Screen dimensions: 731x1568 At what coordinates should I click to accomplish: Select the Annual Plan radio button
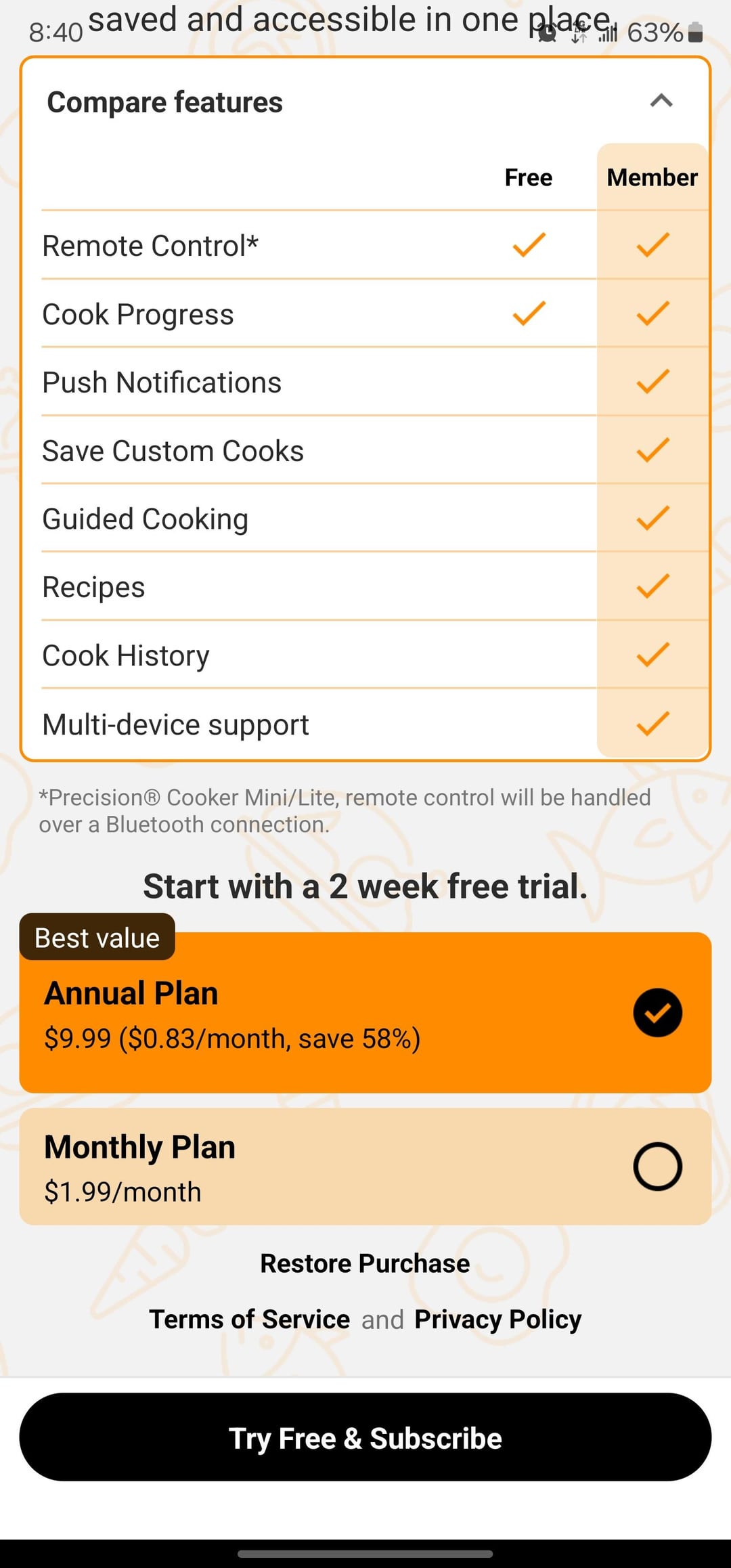point(657,1013)
